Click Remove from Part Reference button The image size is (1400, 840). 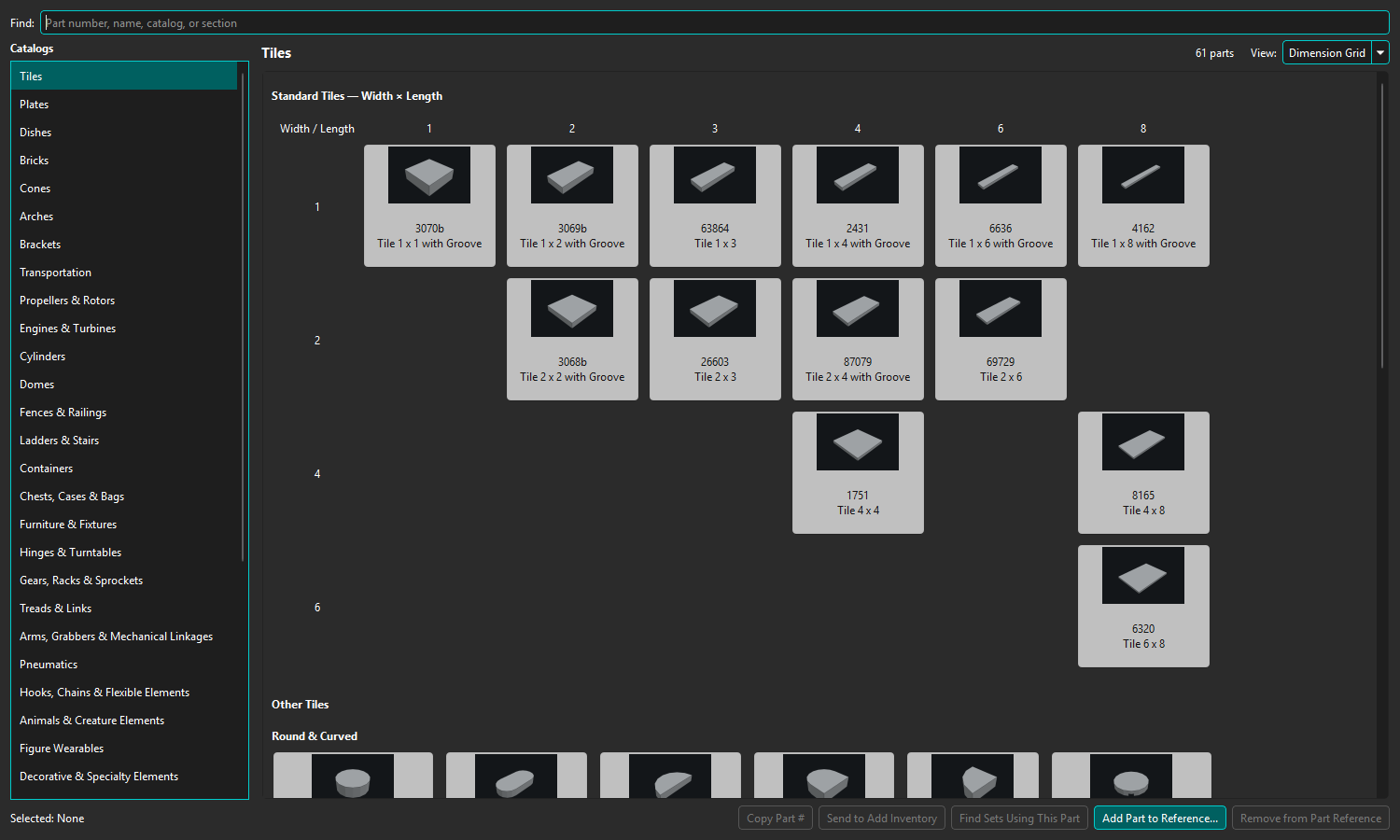1310,819
